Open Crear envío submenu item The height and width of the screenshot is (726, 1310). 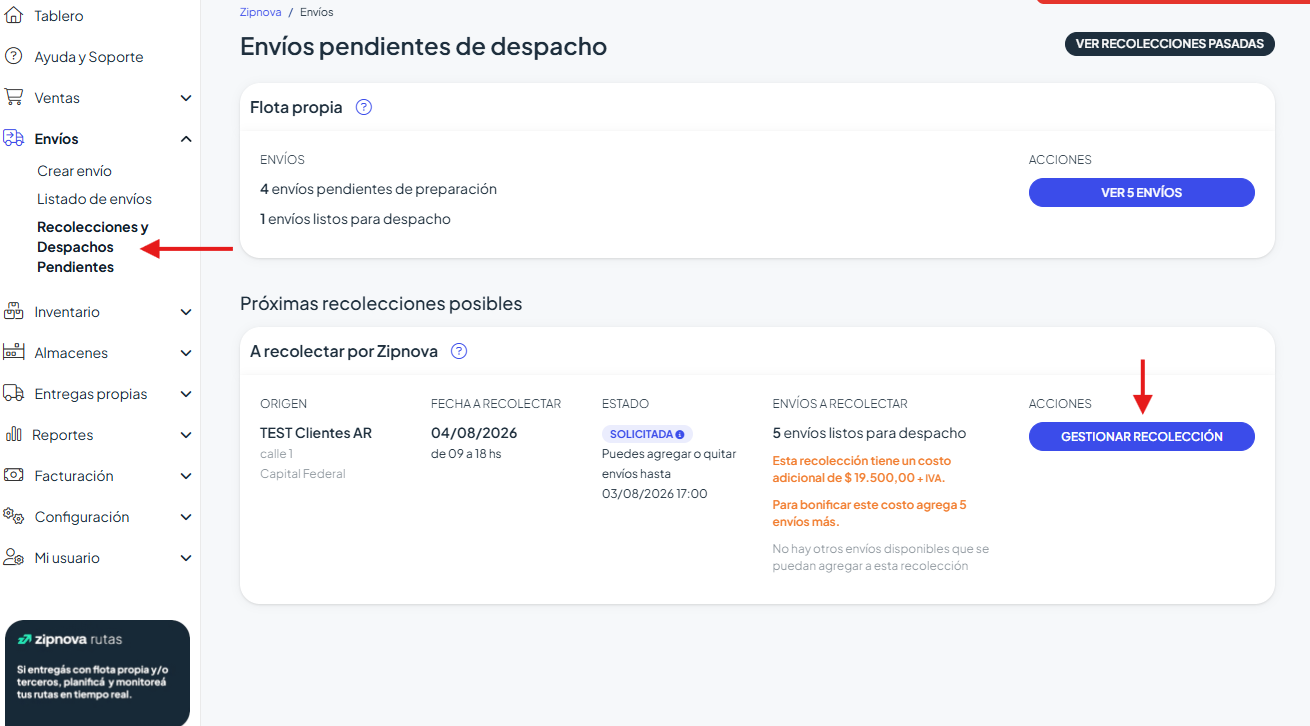tap(74, 171)
